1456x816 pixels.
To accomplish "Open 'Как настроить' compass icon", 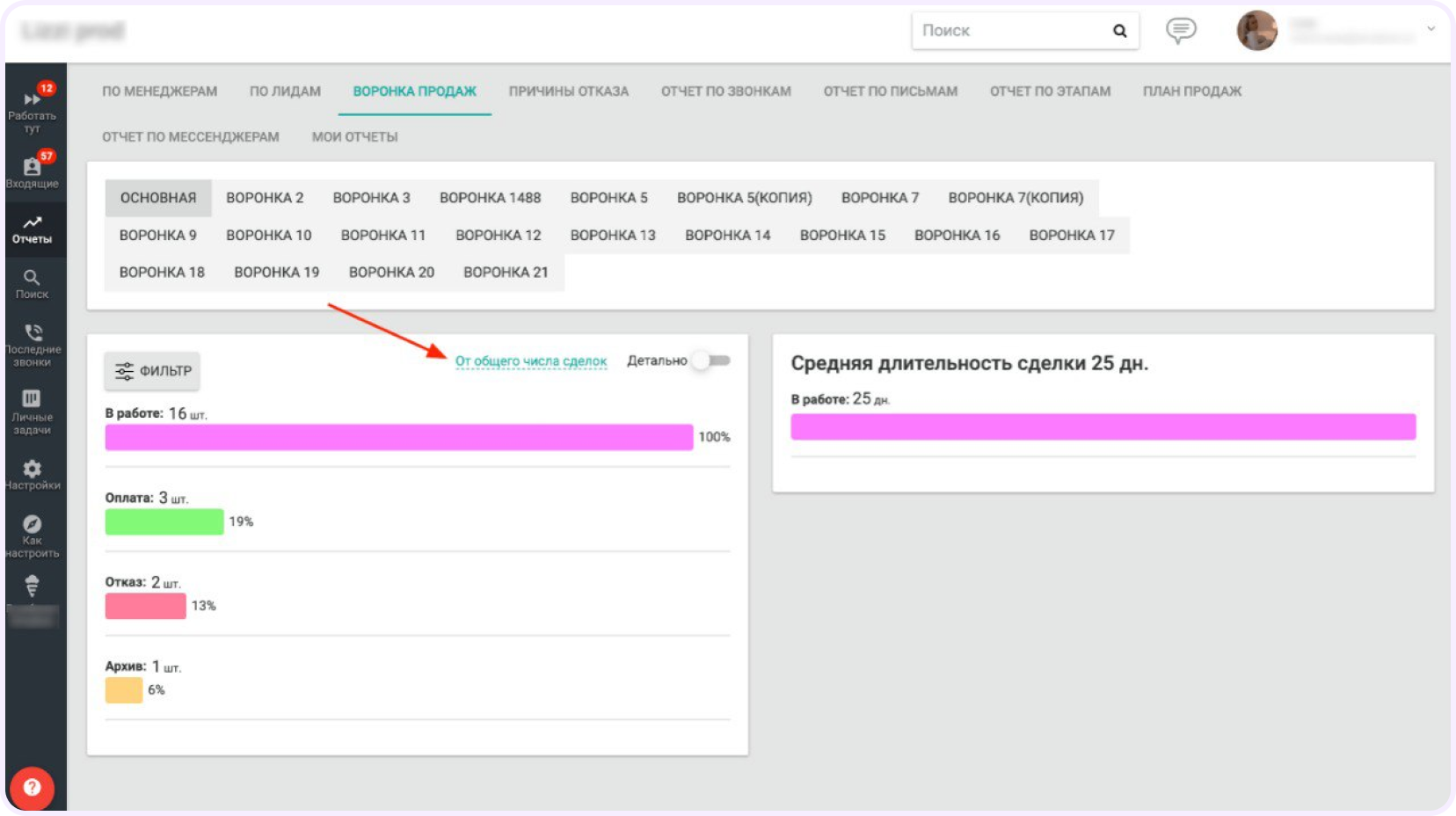I will 33,536.
